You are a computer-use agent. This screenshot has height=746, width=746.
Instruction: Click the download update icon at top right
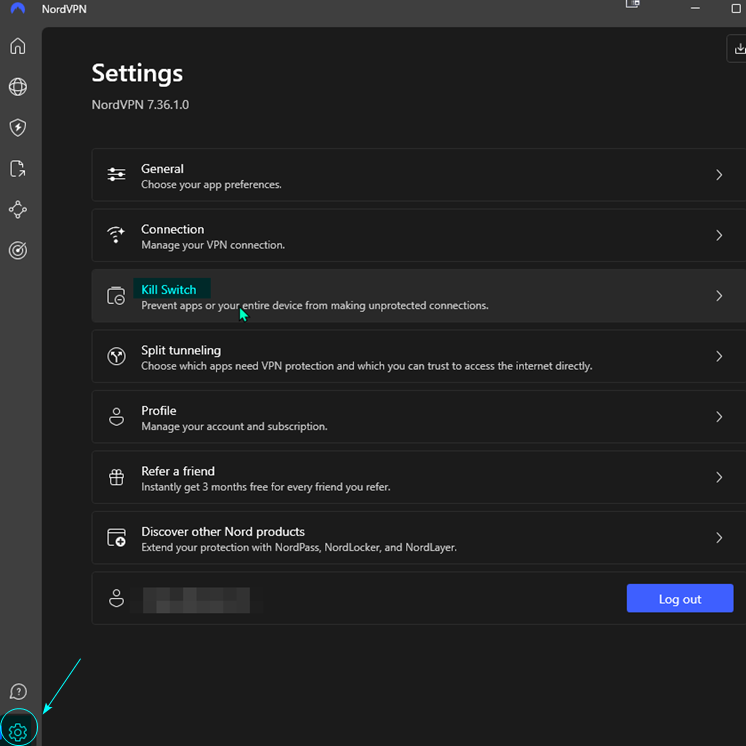(x=739, y=49)
